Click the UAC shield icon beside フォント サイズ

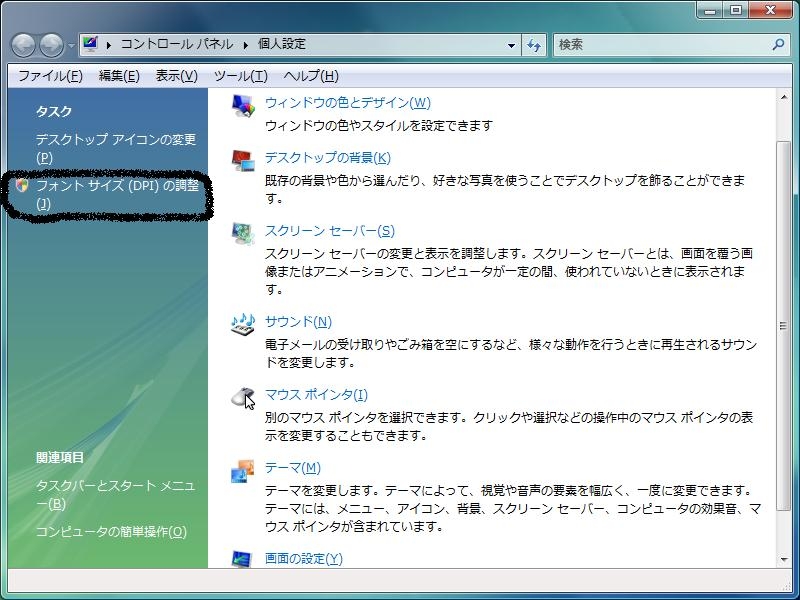click(22, 185)
